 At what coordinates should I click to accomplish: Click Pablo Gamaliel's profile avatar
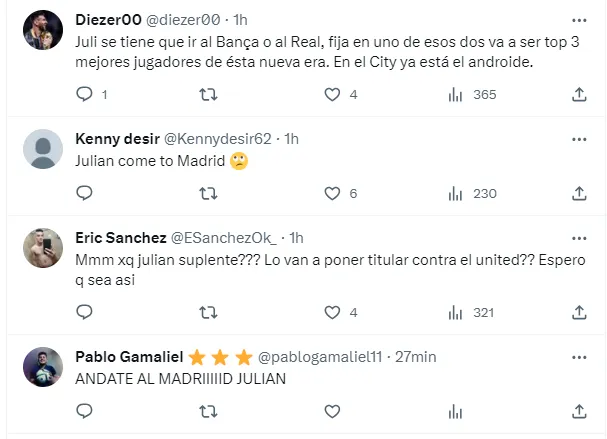pos(42,366)
